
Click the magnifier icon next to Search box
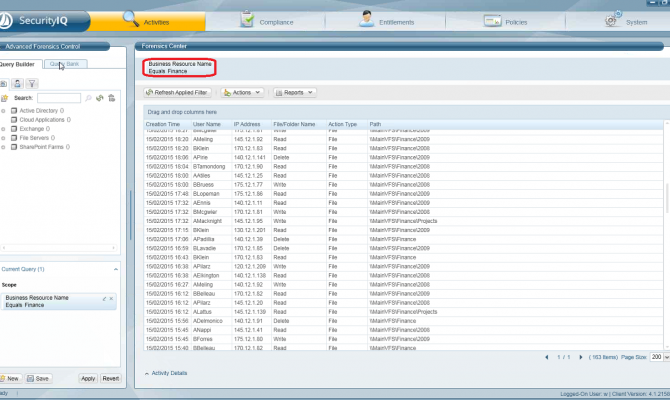[x=88, y=98]
